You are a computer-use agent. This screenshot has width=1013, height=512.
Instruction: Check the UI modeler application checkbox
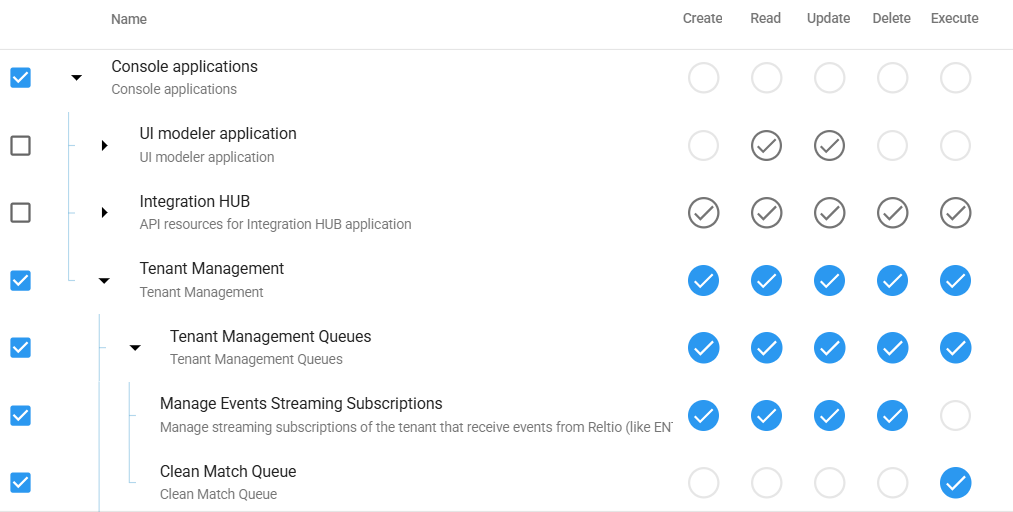pyautogui.click(x=20, y=146)
